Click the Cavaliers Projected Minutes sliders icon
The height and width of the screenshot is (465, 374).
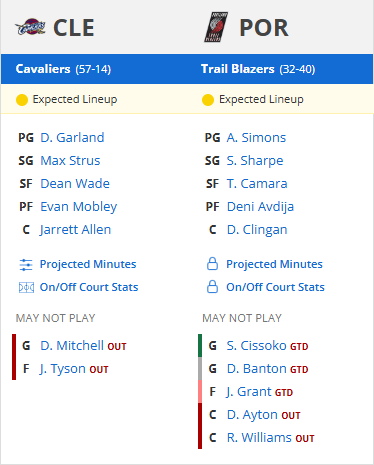tap(26, 265)
